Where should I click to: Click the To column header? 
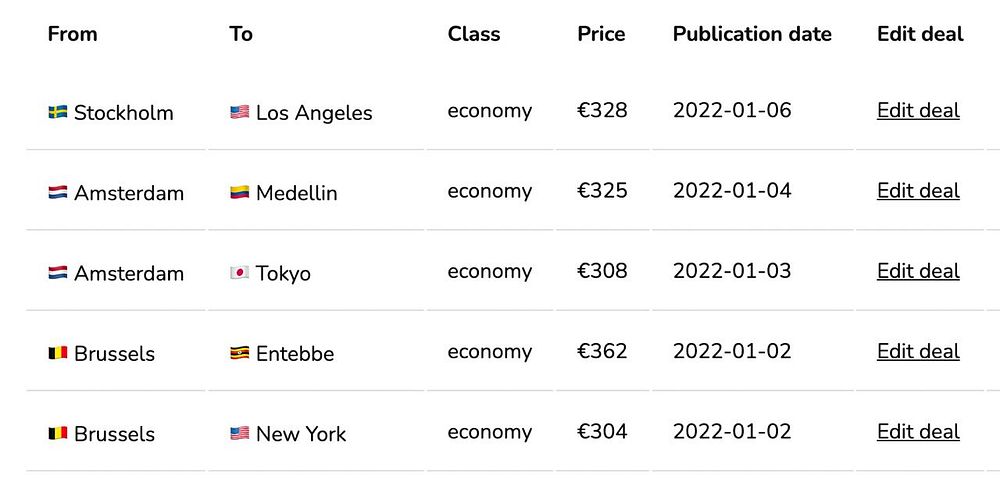click(241, 34)
